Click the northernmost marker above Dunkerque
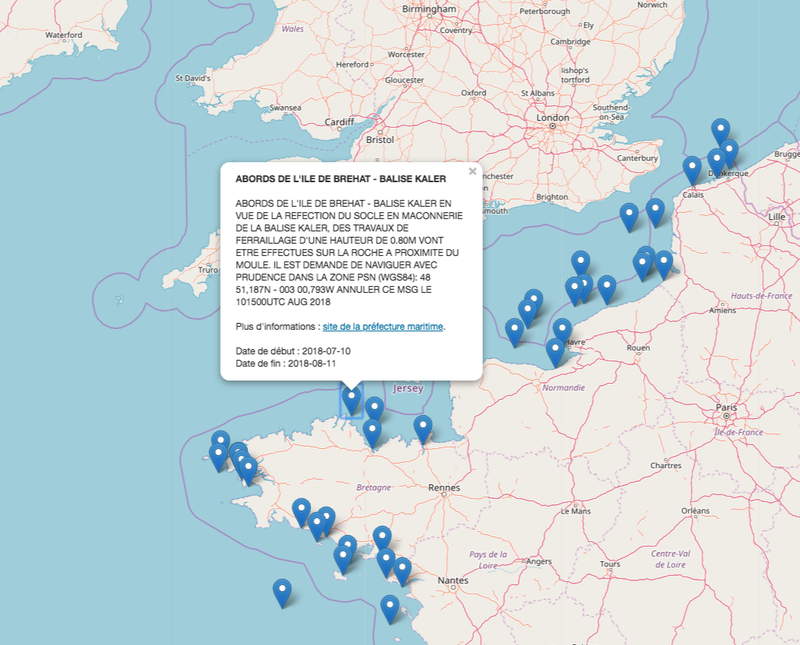 720,131
